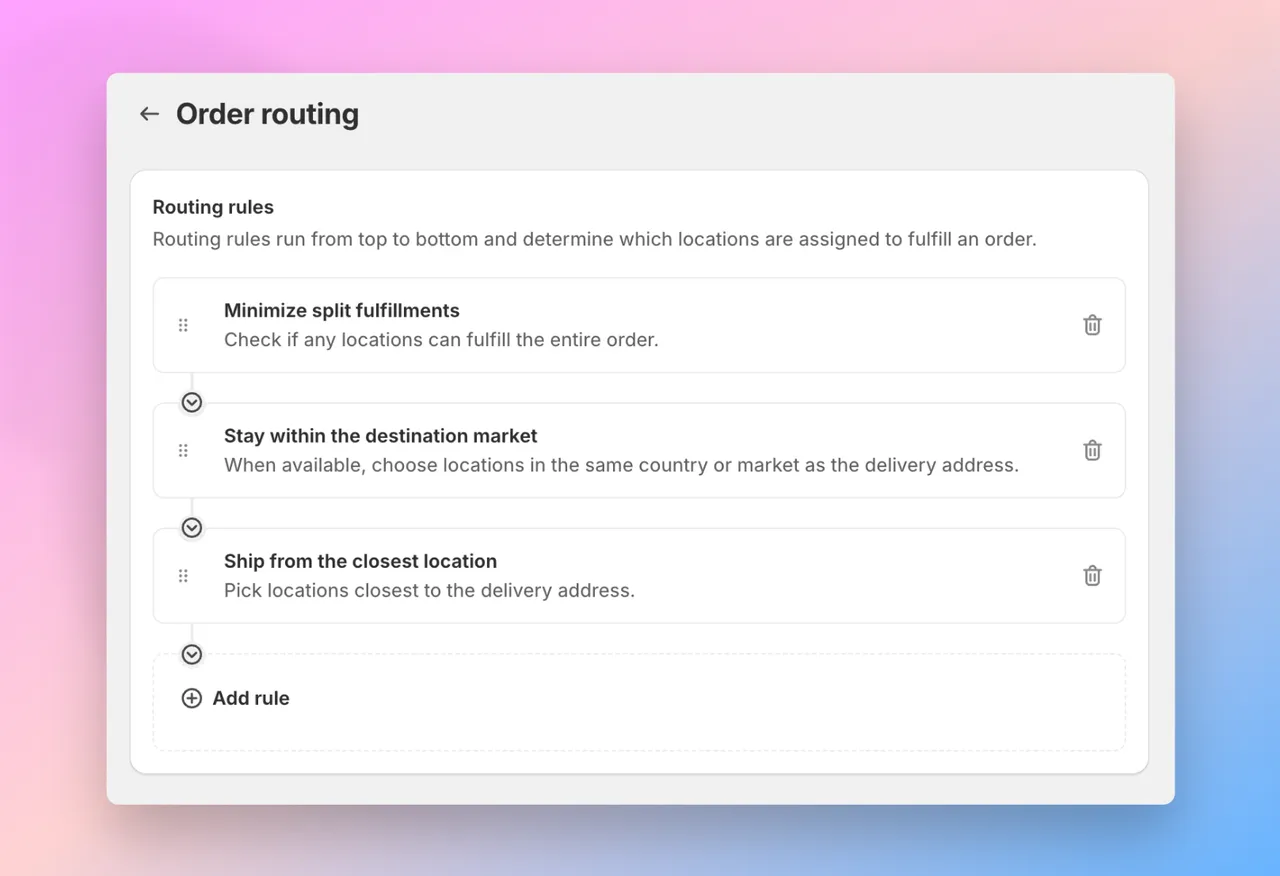The height and width of the screenshot is (876, 1280).
Task: Click the back arrow next to Order routing
Action: [148, 113]
